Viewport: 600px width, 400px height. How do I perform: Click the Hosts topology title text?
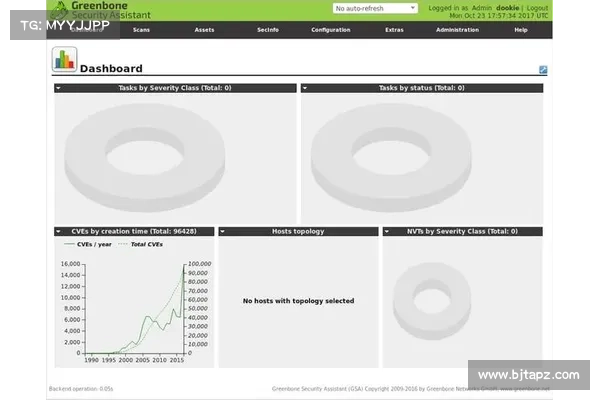298,231
